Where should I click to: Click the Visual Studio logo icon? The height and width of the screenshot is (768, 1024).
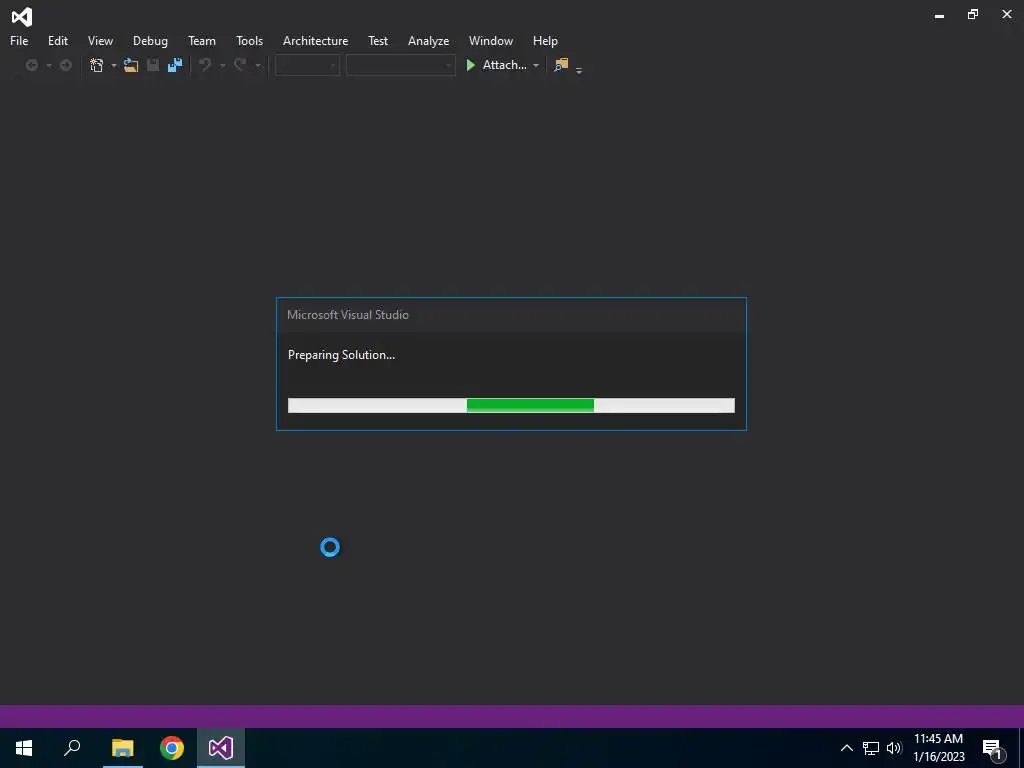[22, 16]
